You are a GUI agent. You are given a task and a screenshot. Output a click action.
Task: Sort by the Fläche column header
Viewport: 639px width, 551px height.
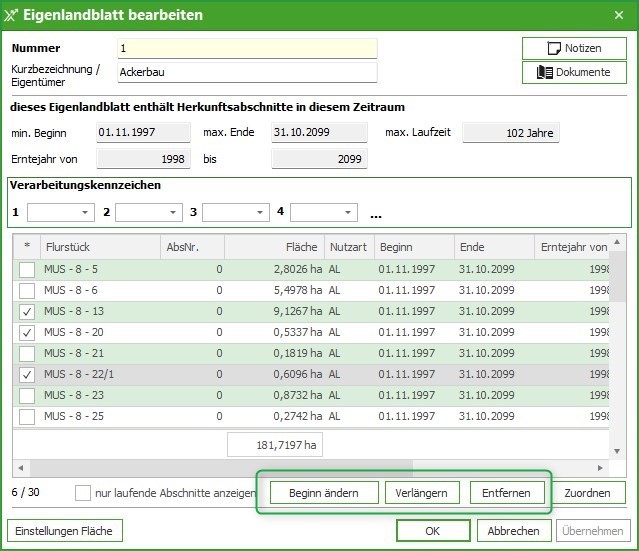273,247
